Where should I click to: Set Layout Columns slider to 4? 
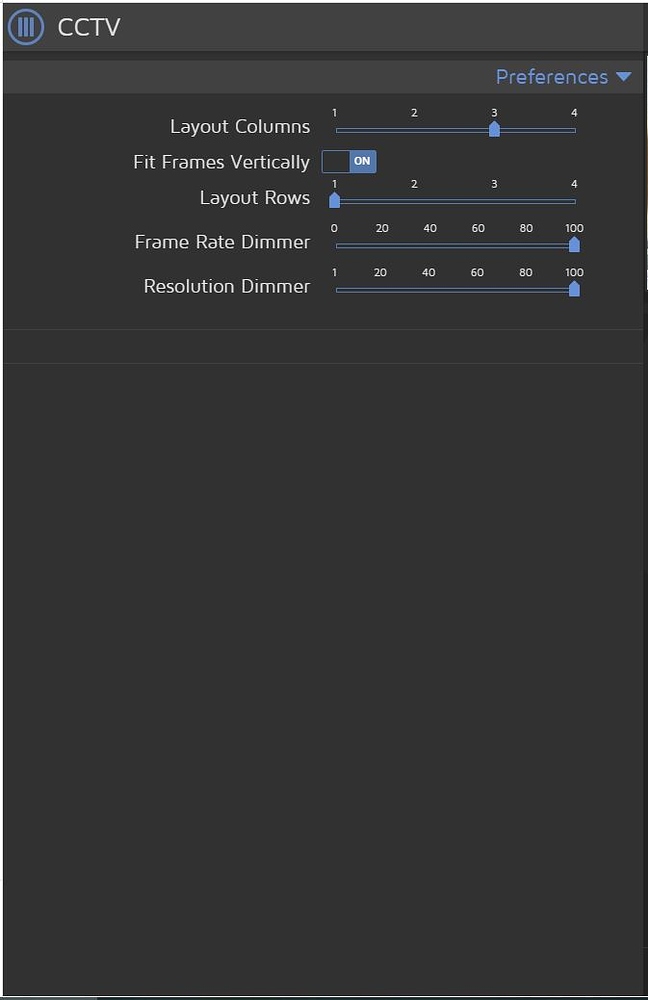pyautogui.click(x=574, y=130)
